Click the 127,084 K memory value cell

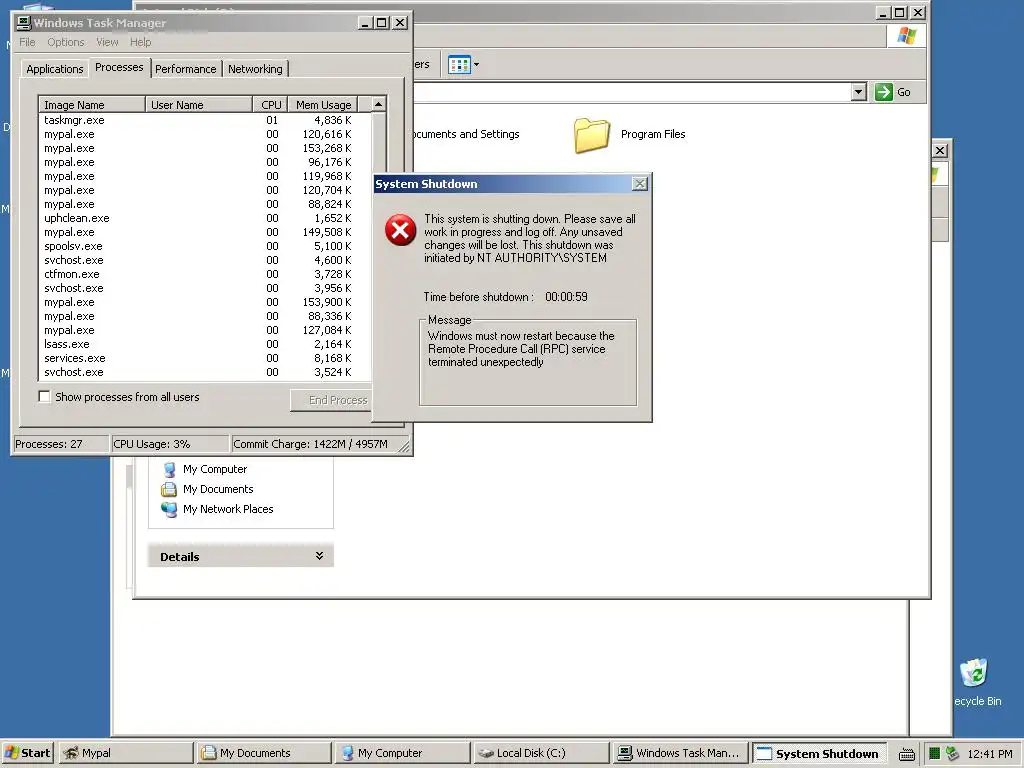(327, 330)
